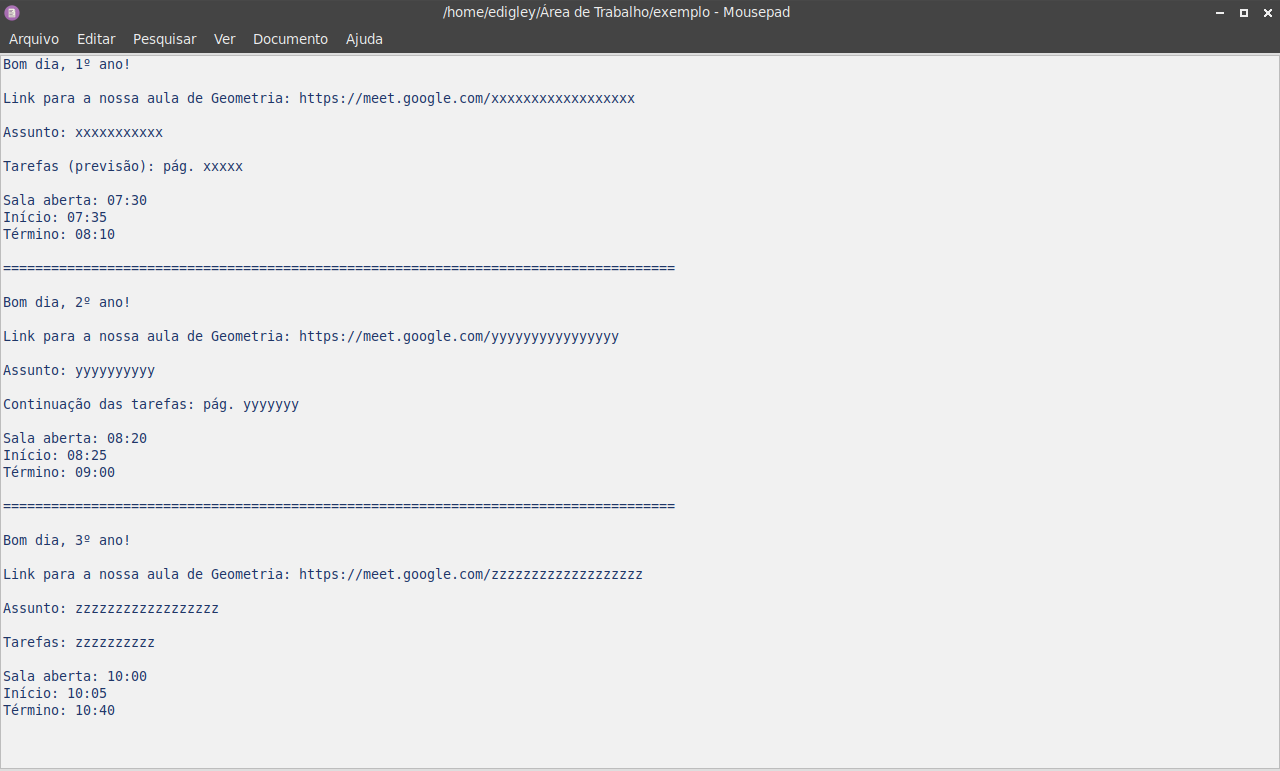This screenshot has width=1280, height=771.
Task: Click the Mousepad app icon in title bar
Action: point(12,12)
